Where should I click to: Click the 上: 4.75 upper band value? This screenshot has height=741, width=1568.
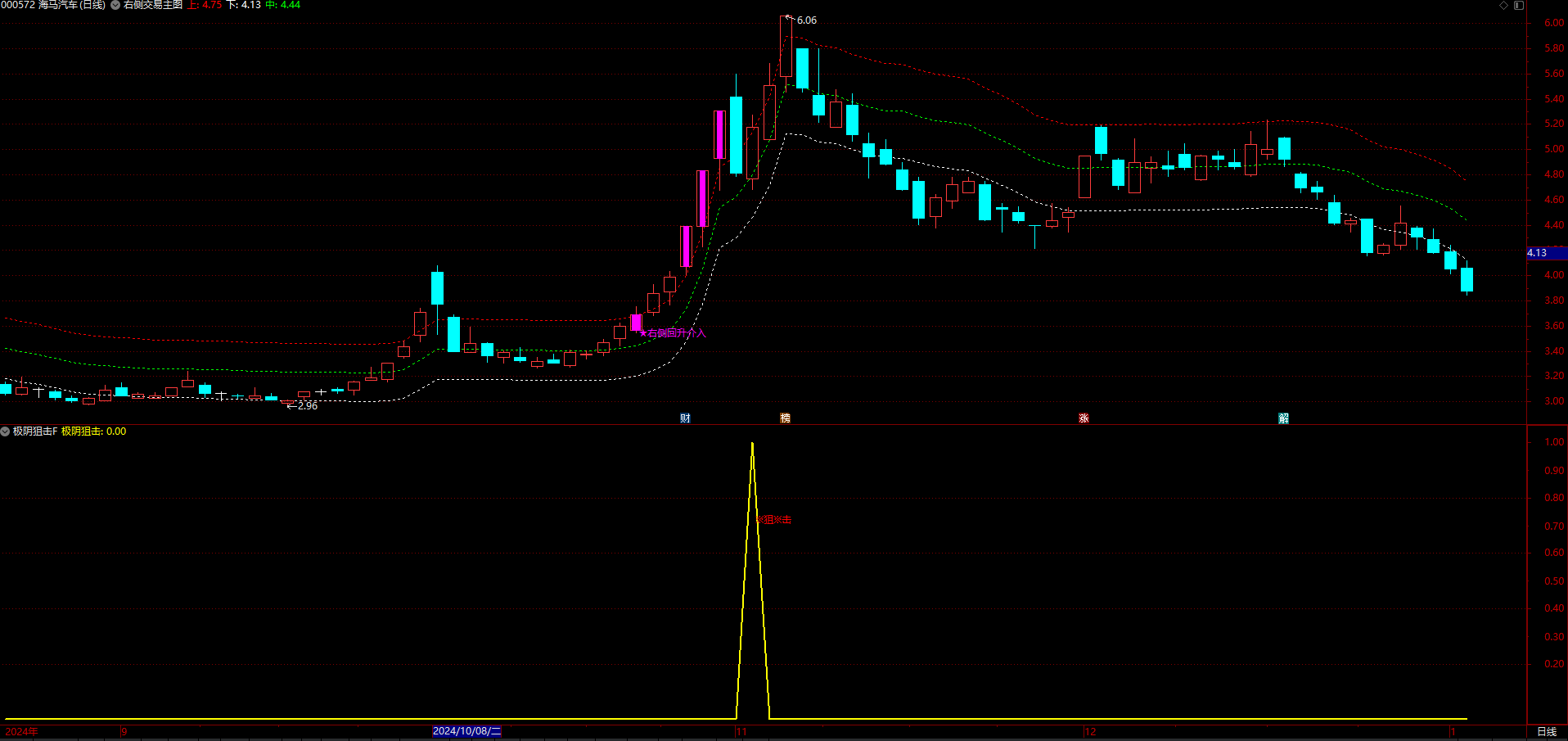tap(205, 5)
